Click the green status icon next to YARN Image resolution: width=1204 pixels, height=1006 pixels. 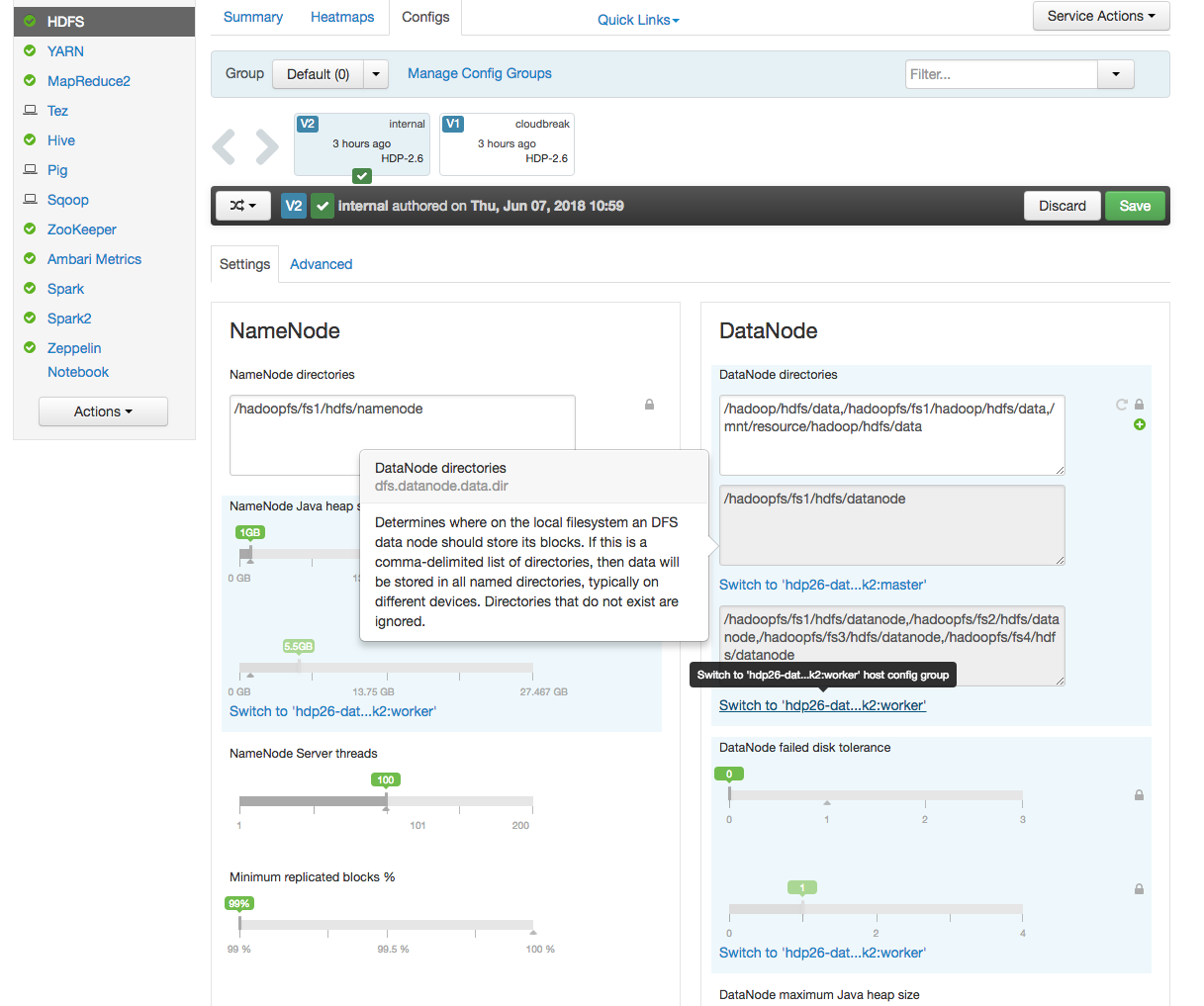pos(30,50)
